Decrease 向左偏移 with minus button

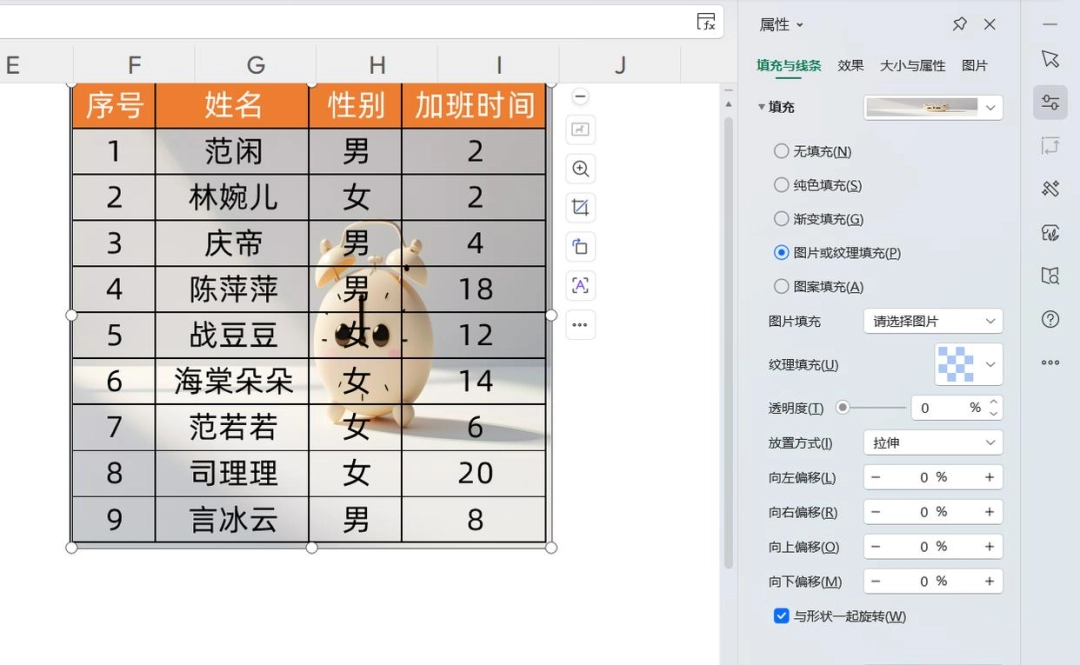click(875, 477)
